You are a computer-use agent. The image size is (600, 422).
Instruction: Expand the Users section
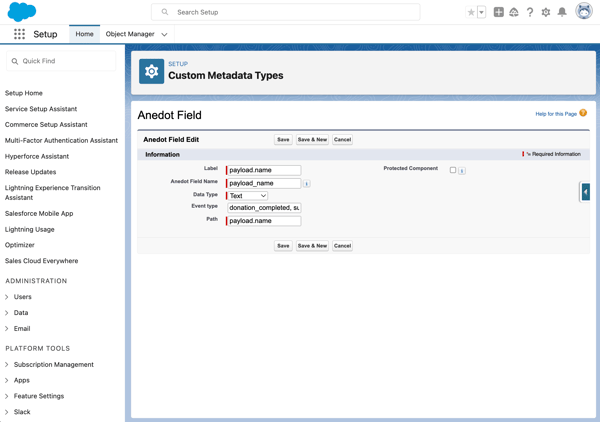coord(7,297)
